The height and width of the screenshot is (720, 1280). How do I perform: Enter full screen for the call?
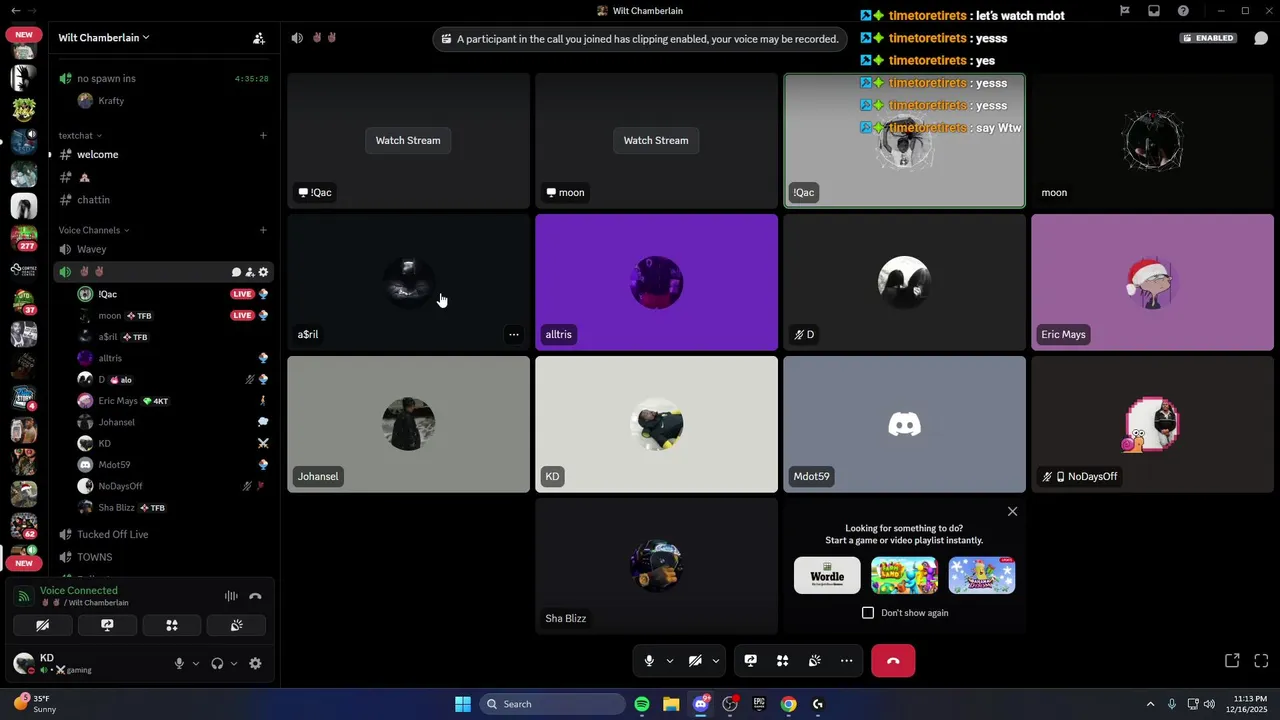coord(1261,661)
